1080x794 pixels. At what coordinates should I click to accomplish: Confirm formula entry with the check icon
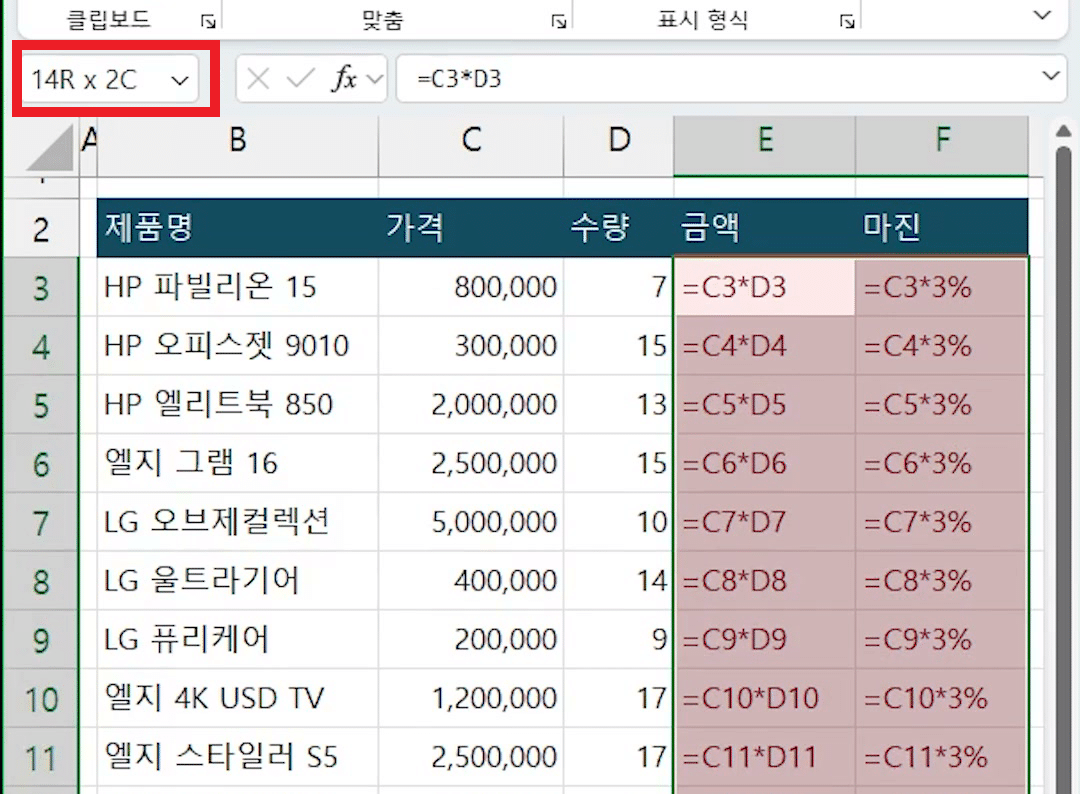(300, 79)
